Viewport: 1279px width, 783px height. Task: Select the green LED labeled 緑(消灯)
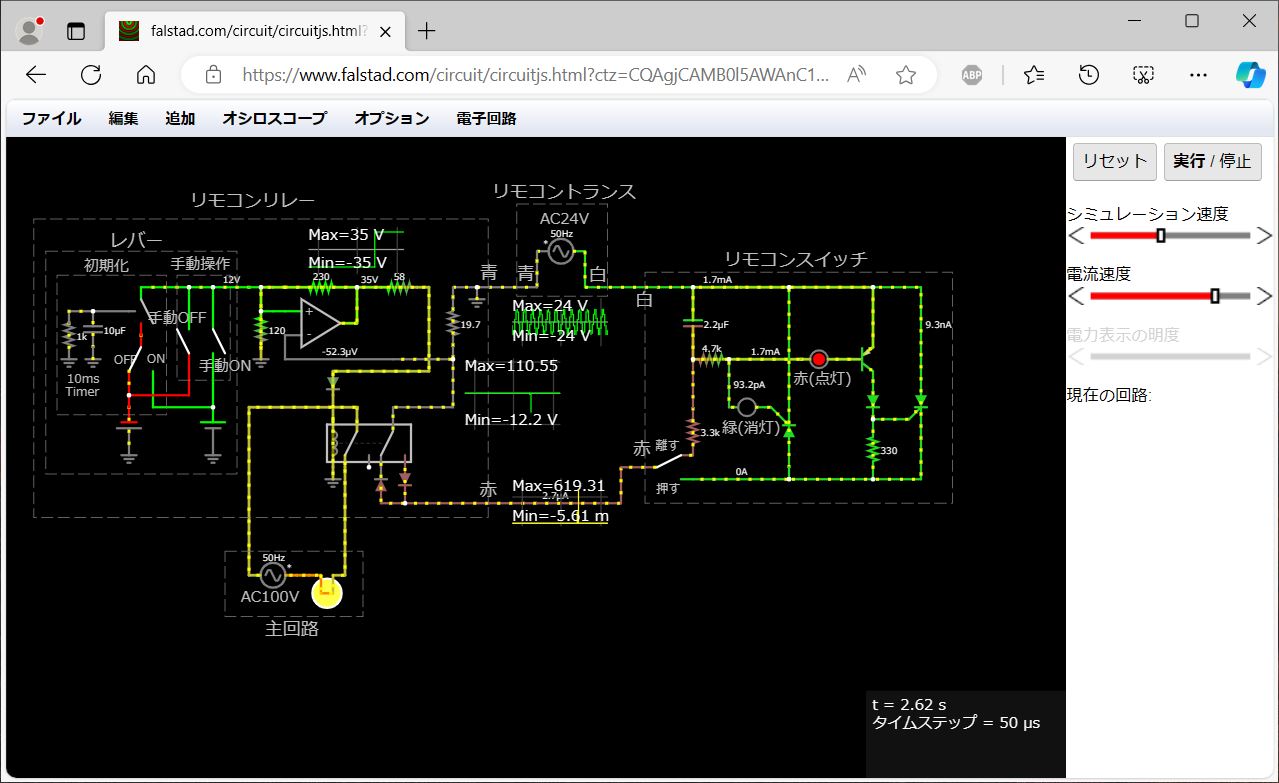coord(746,407)
